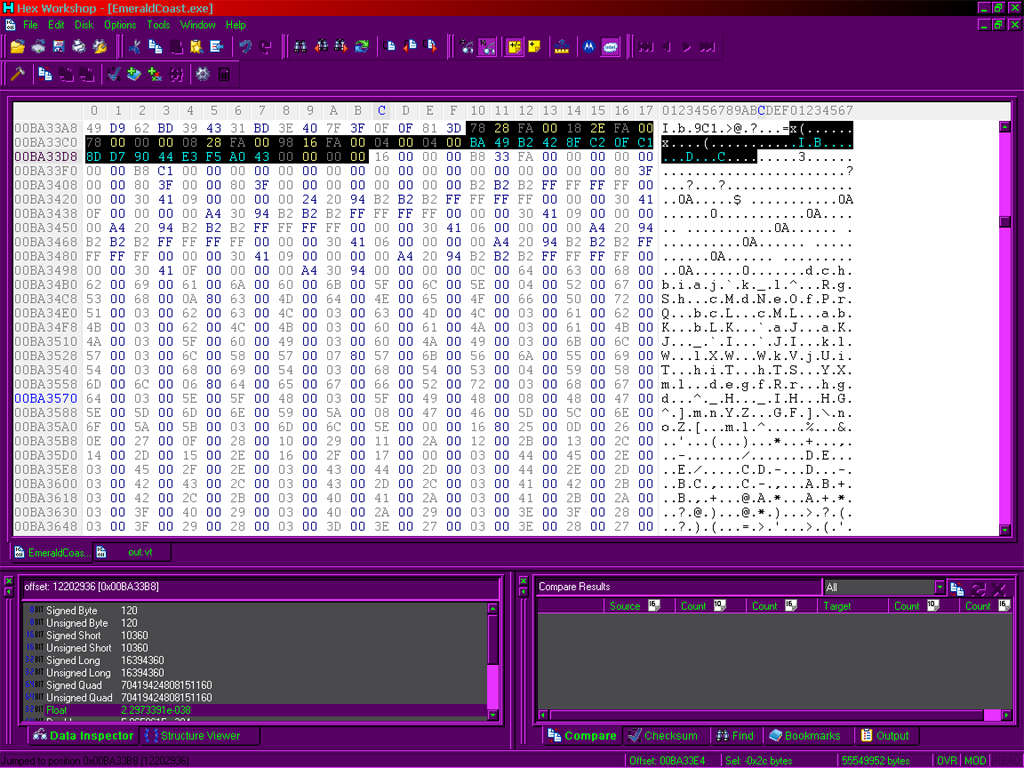The width and height of the screenshot is (1024, 768).
Task: Open the Disk menu
Action: pos(84,25)
